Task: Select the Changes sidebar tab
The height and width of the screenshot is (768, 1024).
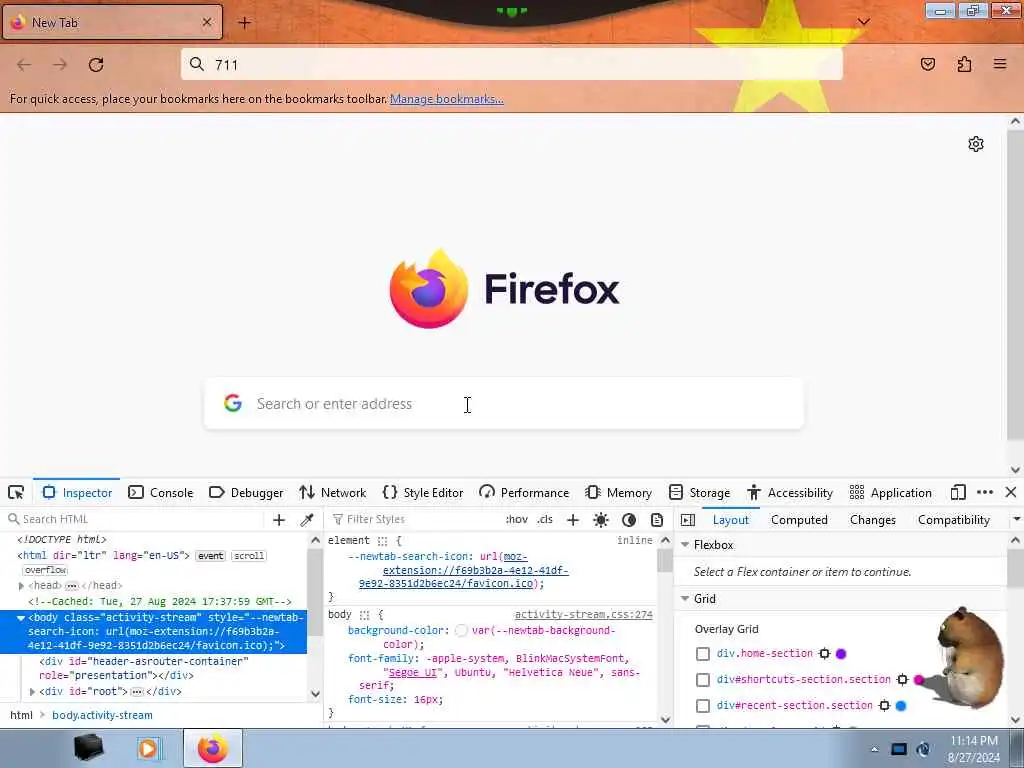Action: pos(872,520)
